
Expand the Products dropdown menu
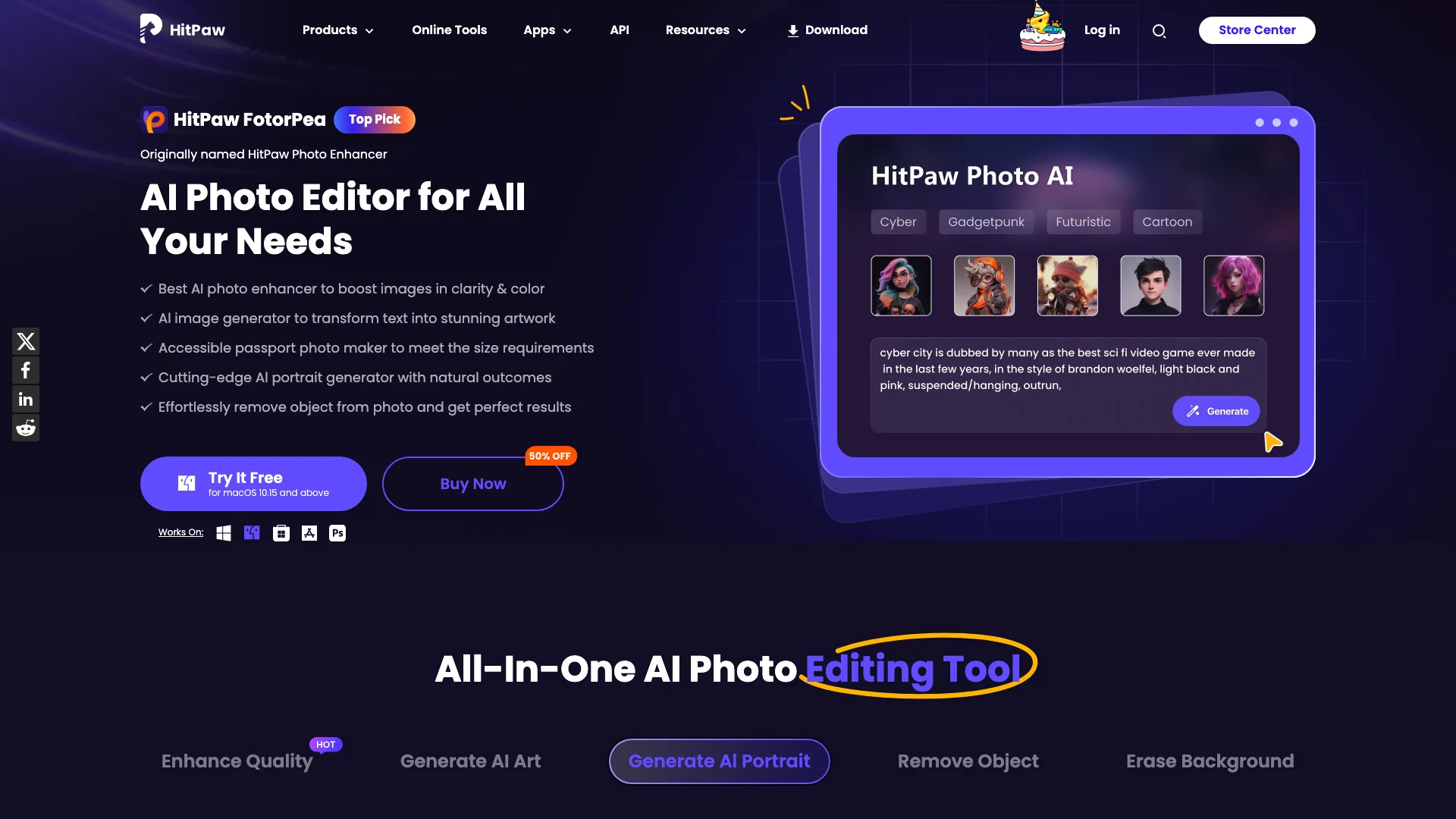[x=337, y=30]
